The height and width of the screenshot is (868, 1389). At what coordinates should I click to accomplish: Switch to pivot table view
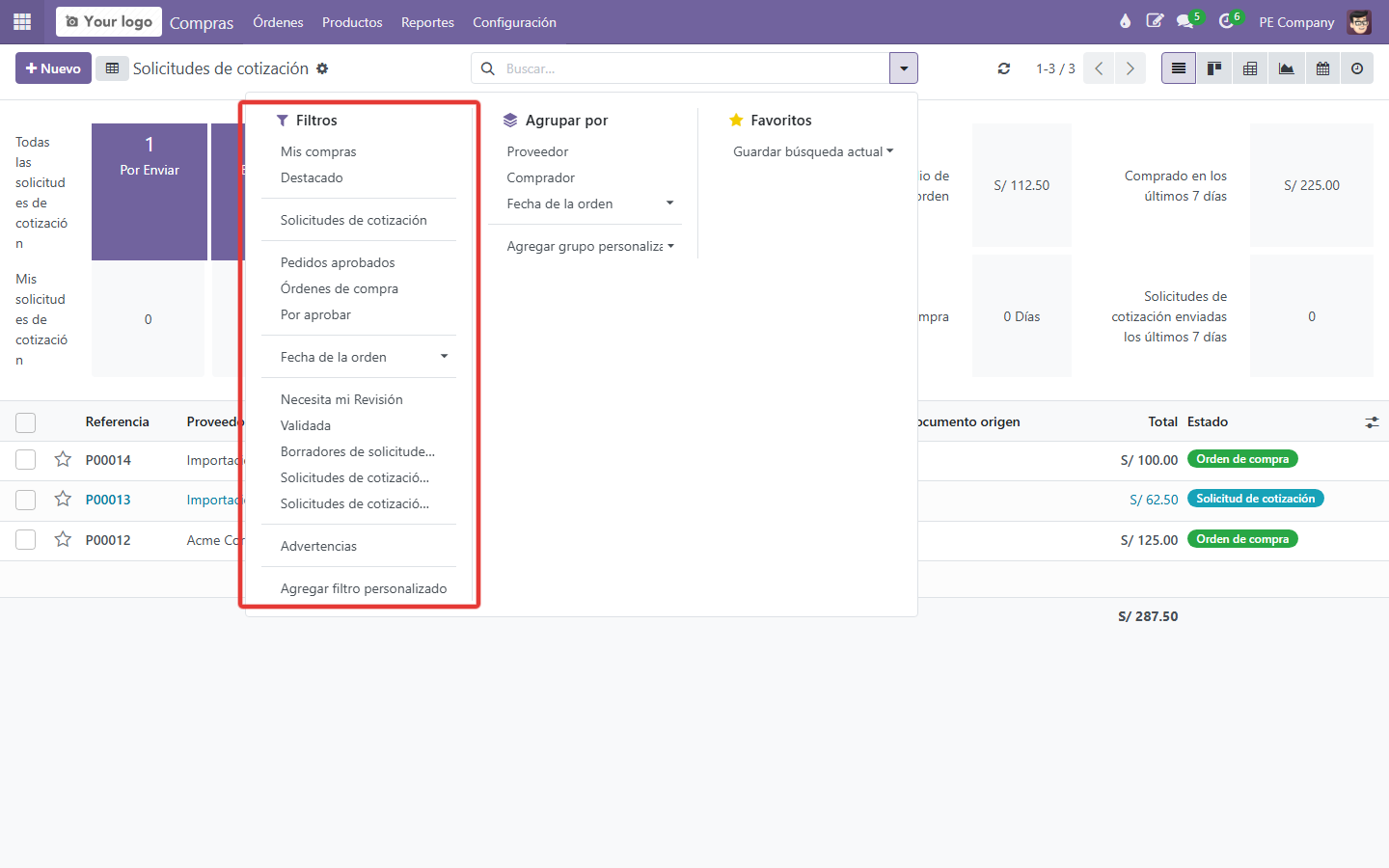pos(1250,68)
